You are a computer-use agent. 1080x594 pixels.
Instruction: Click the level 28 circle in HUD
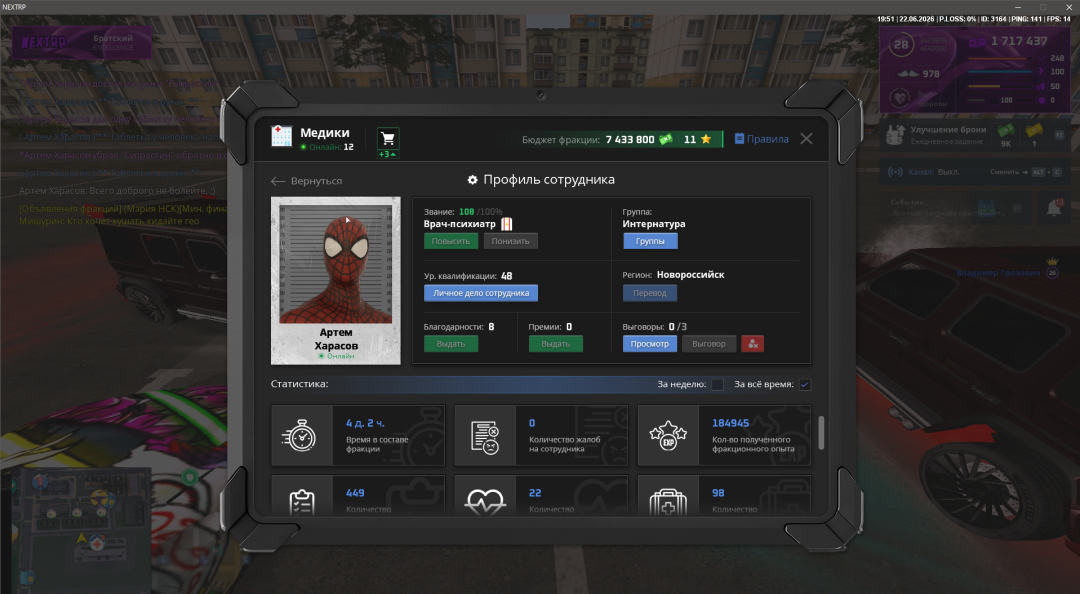tap(901, 45)
